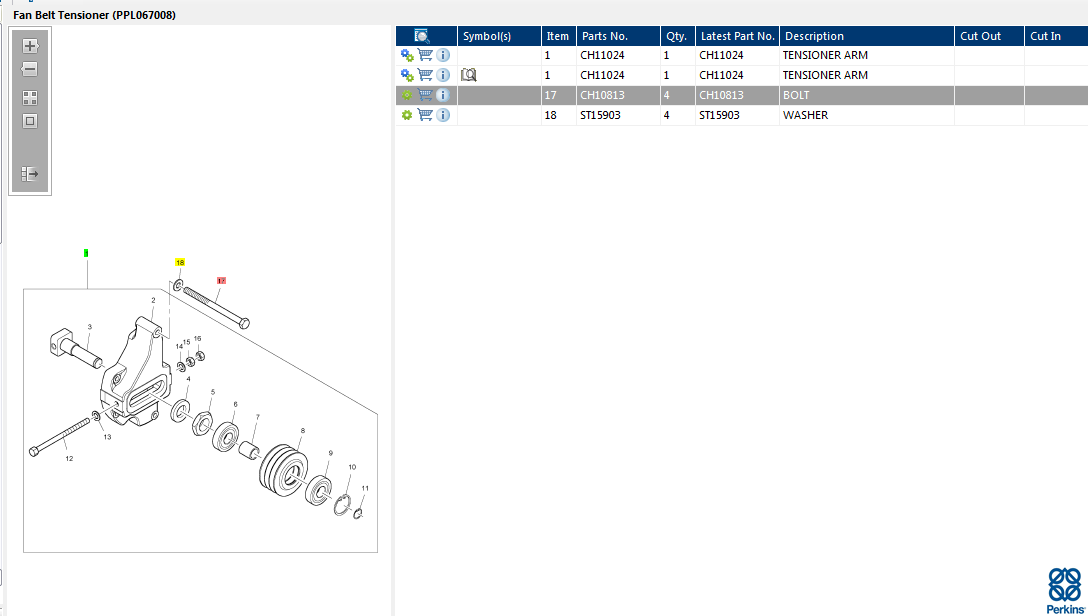
Task: Click callout number 13 on the diagram
Action: coord(107,437)
